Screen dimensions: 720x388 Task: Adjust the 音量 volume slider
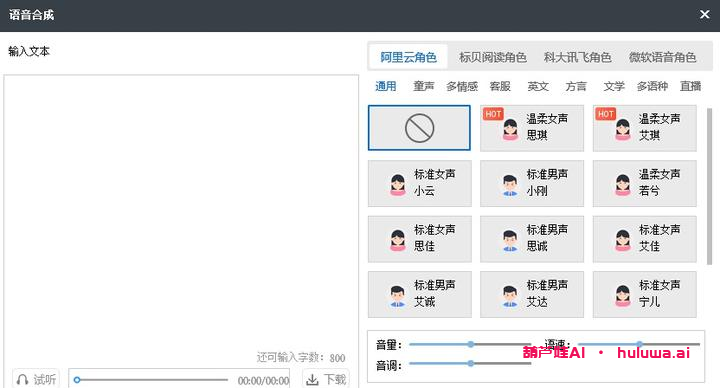(470, 344)
